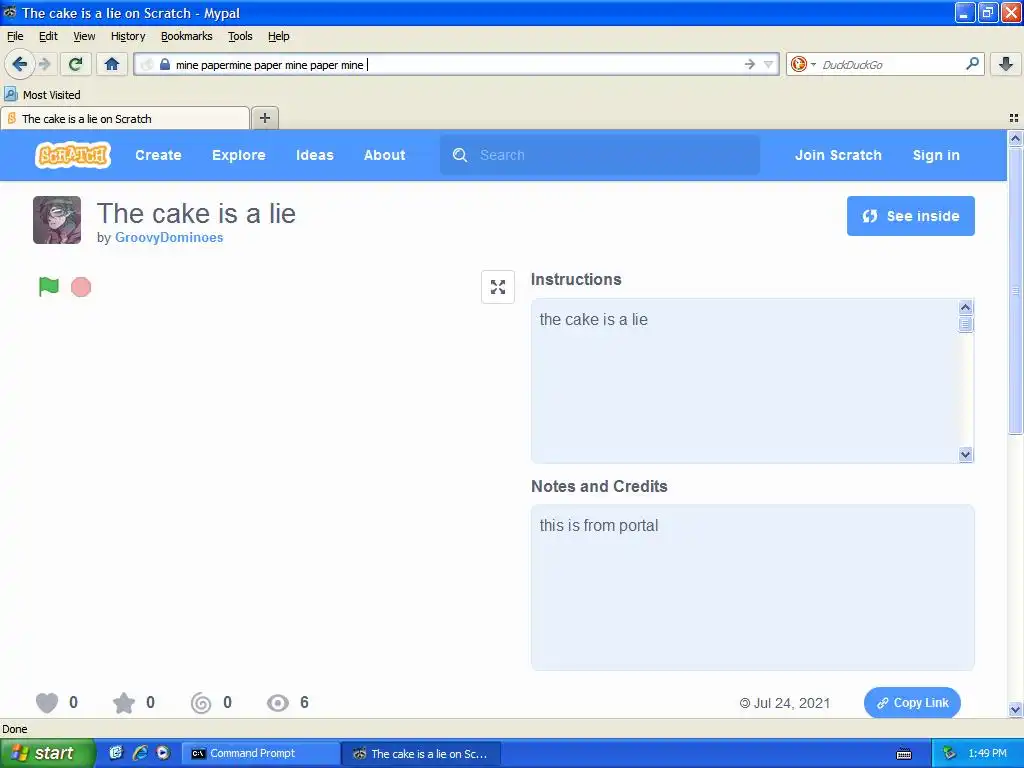Click Explore in Scratch navigation
This screenshot has height=768, width=1024.
239,155
